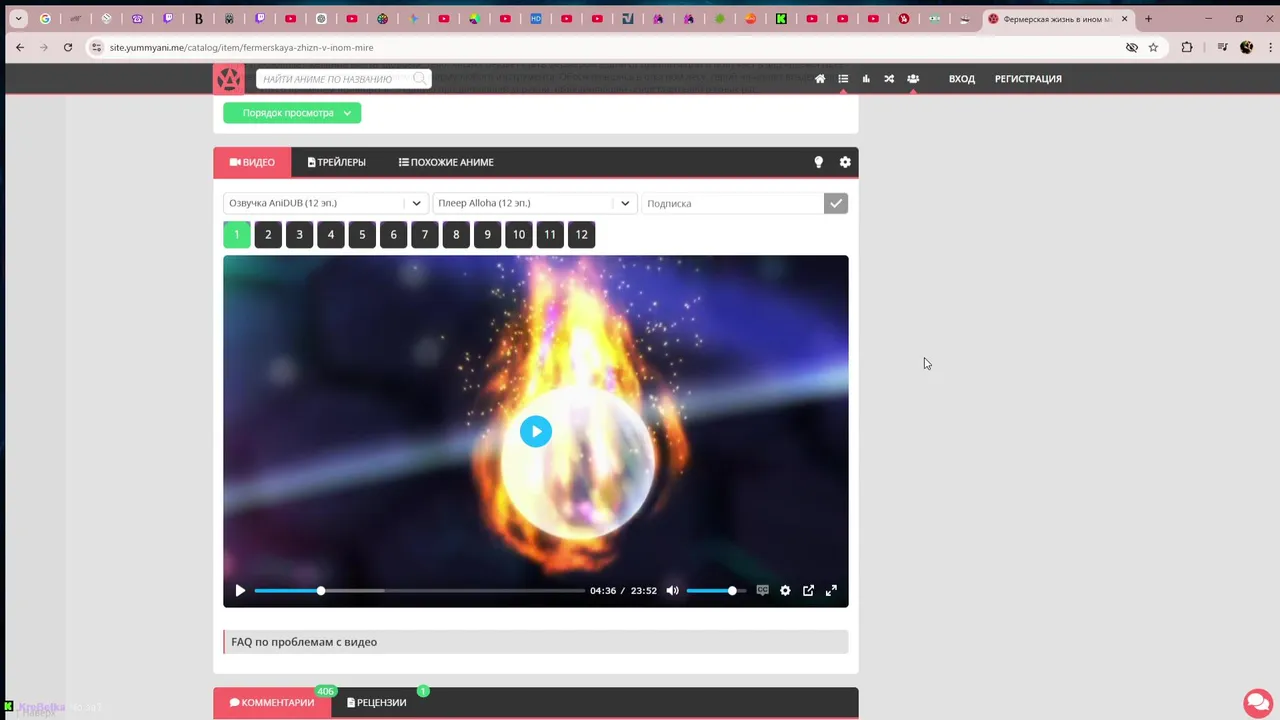Open a new browser tab
Image resolution: width=1280 pixels, height=720 pixels.
(1148, 19)
